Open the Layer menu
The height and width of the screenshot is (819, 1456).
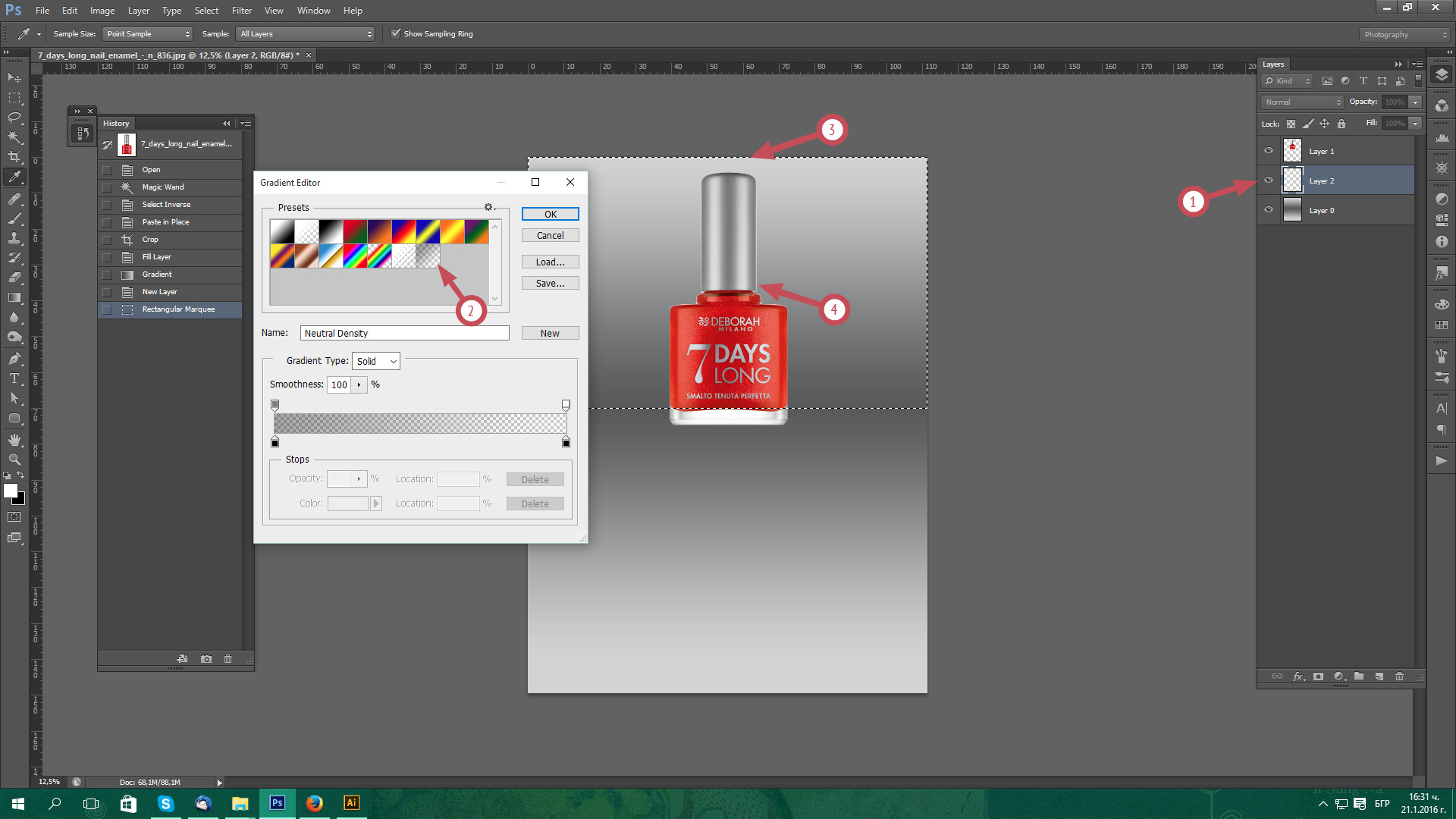tap(139, 11)
